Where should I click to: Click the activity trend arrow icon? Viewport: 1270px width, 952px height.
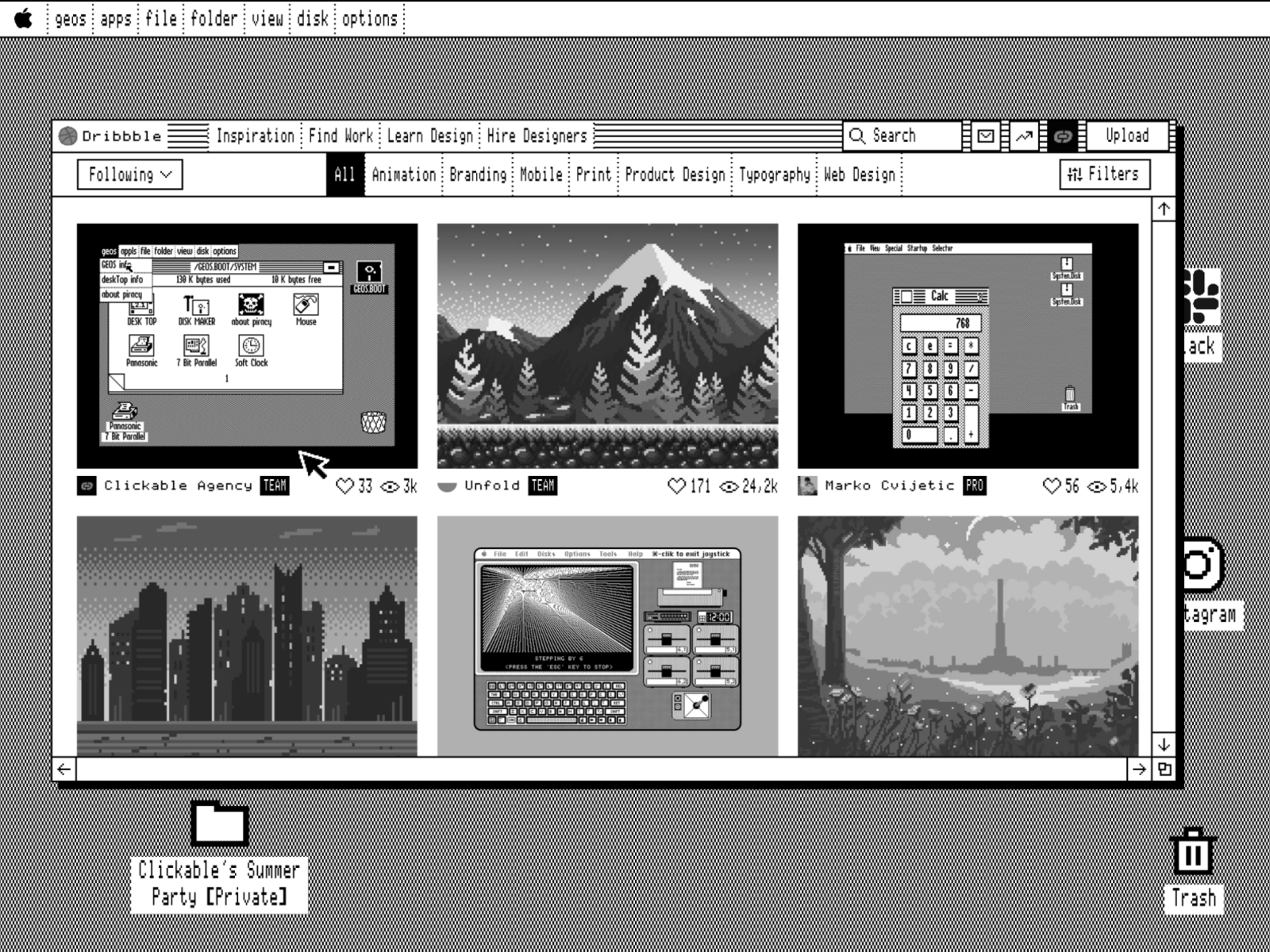coord(1024,136)
